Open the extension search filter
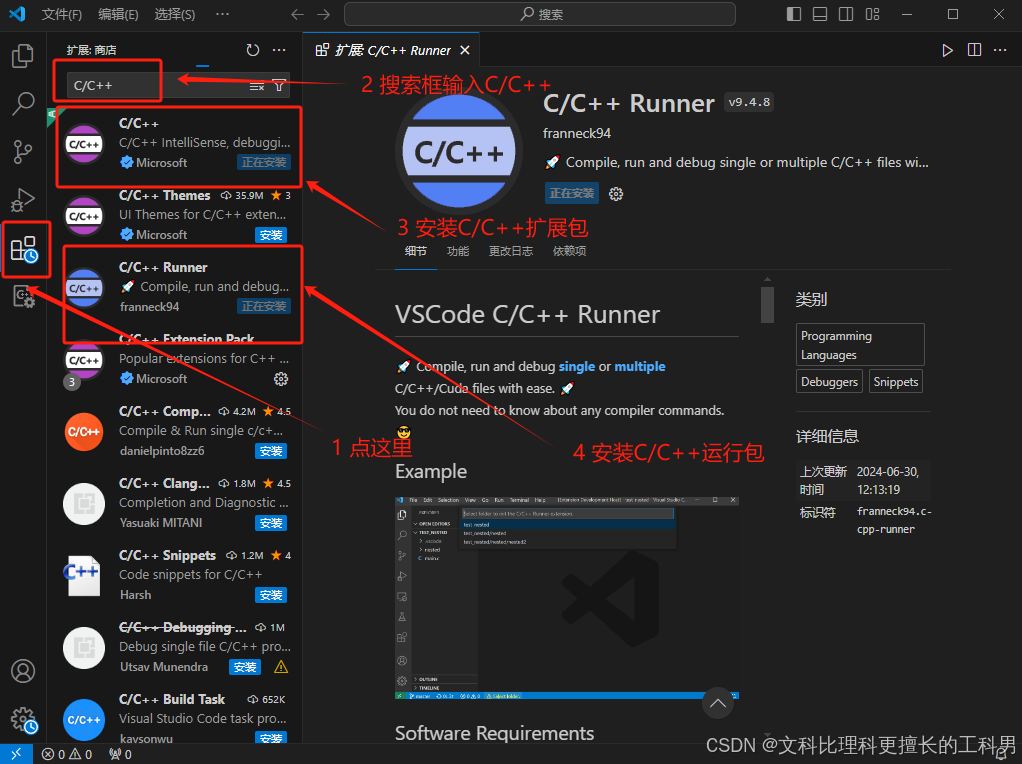 279,85
